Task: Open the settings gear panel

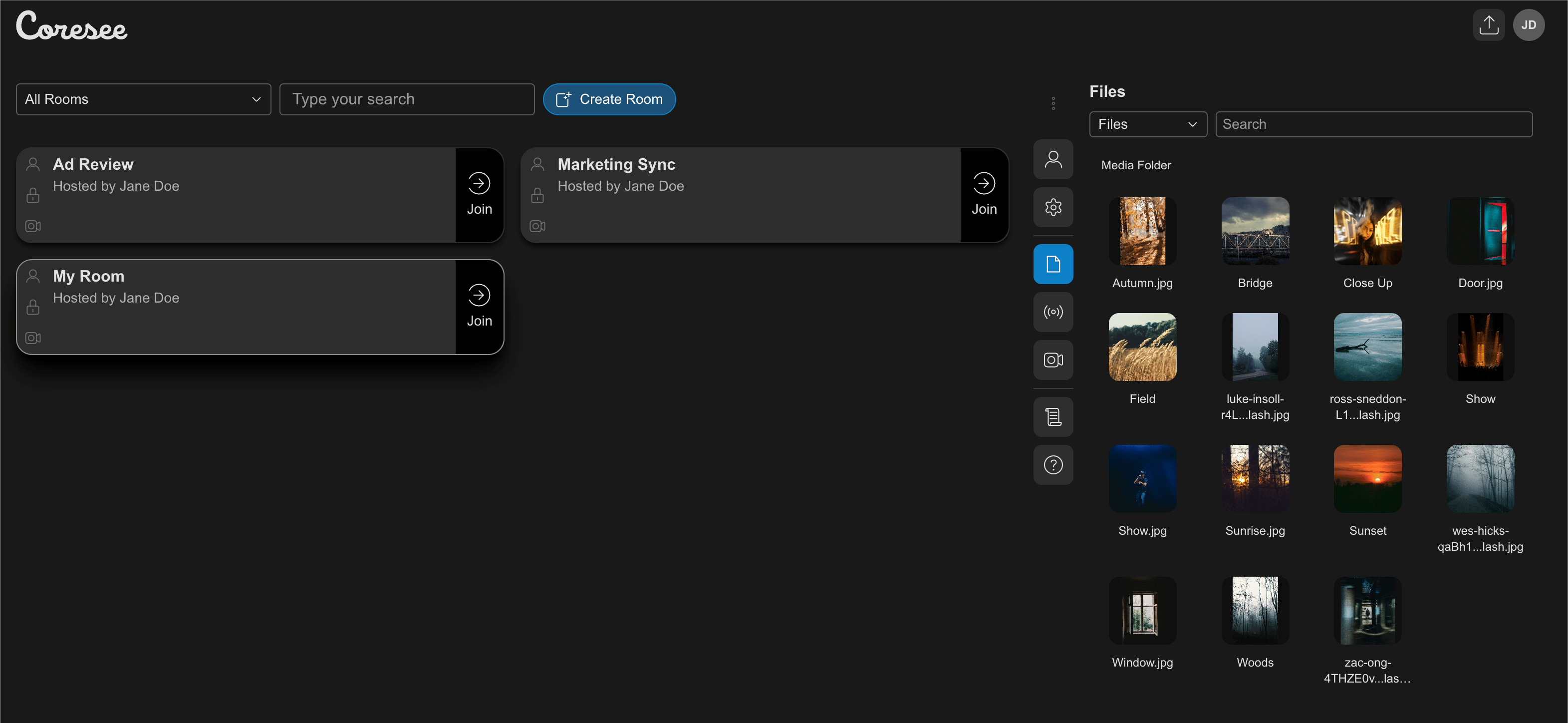Action: (1053, 207)
